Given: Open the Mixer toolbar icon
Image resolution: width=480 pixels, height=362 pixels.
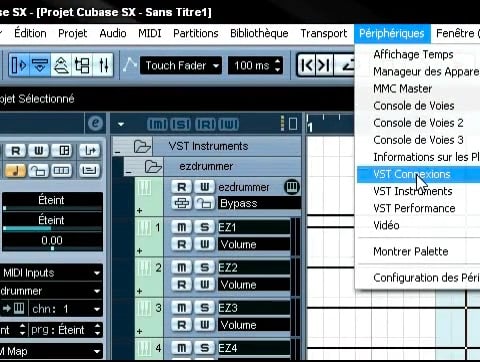Looking at the screenshot, I should pos(103,65).
